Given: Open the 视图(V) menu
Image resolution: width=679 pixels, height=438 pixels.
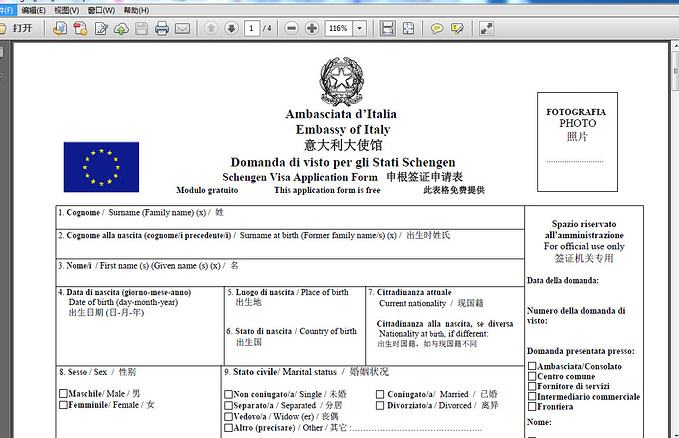Looking at the screenshot, I should (x=67, y=9).
